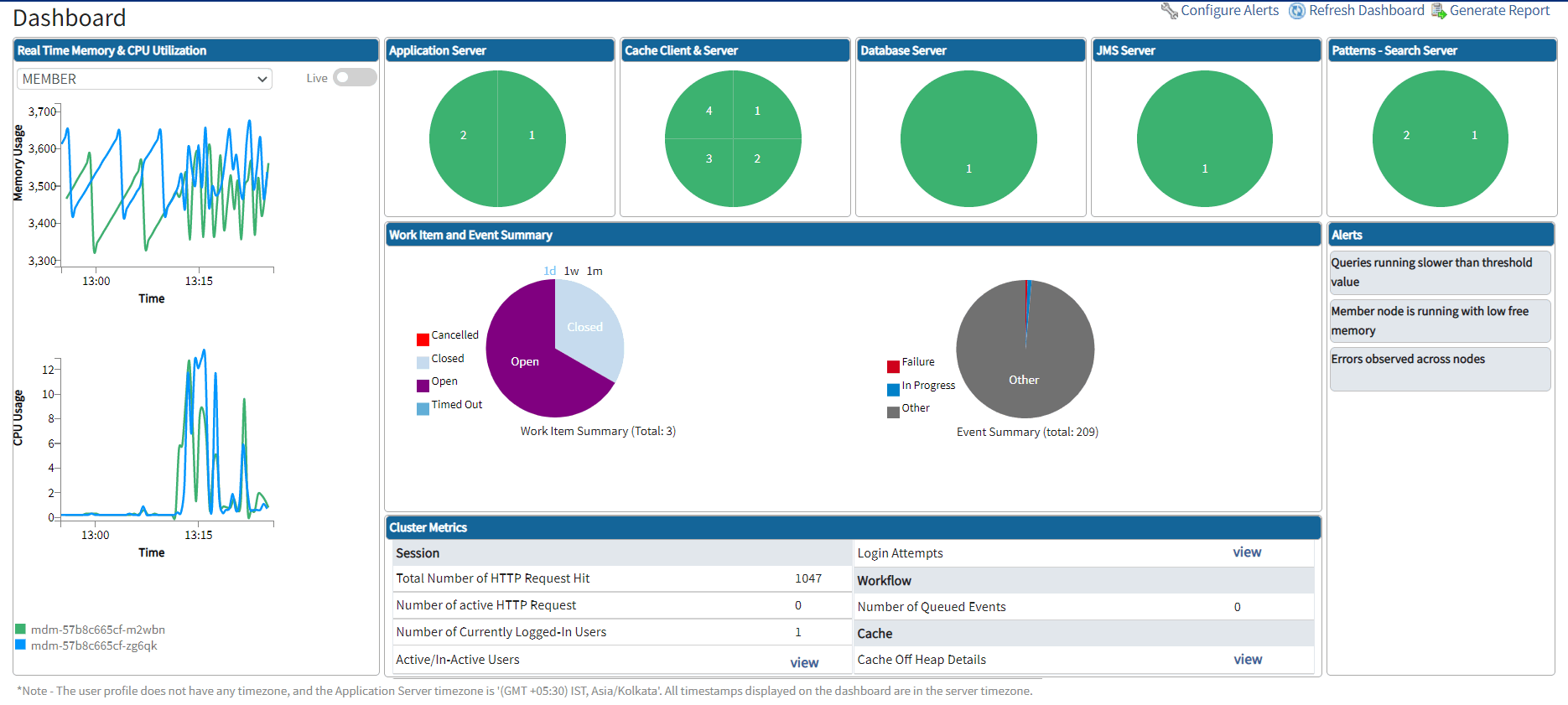Click the Generate Report document icon
The width and height of the screenshot is (1568, 705).
(1438, 11)
